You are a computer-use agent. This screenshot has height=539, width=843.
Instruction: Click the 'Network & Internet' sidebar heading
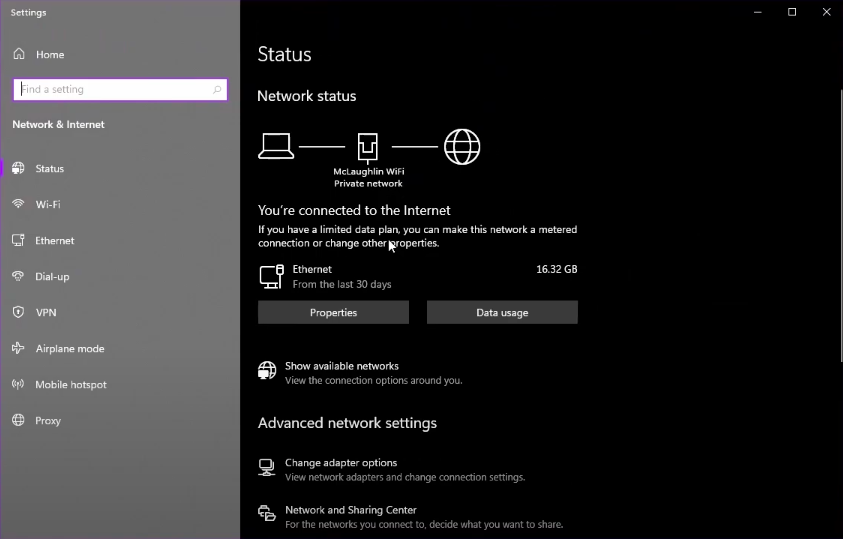point(59,124)
